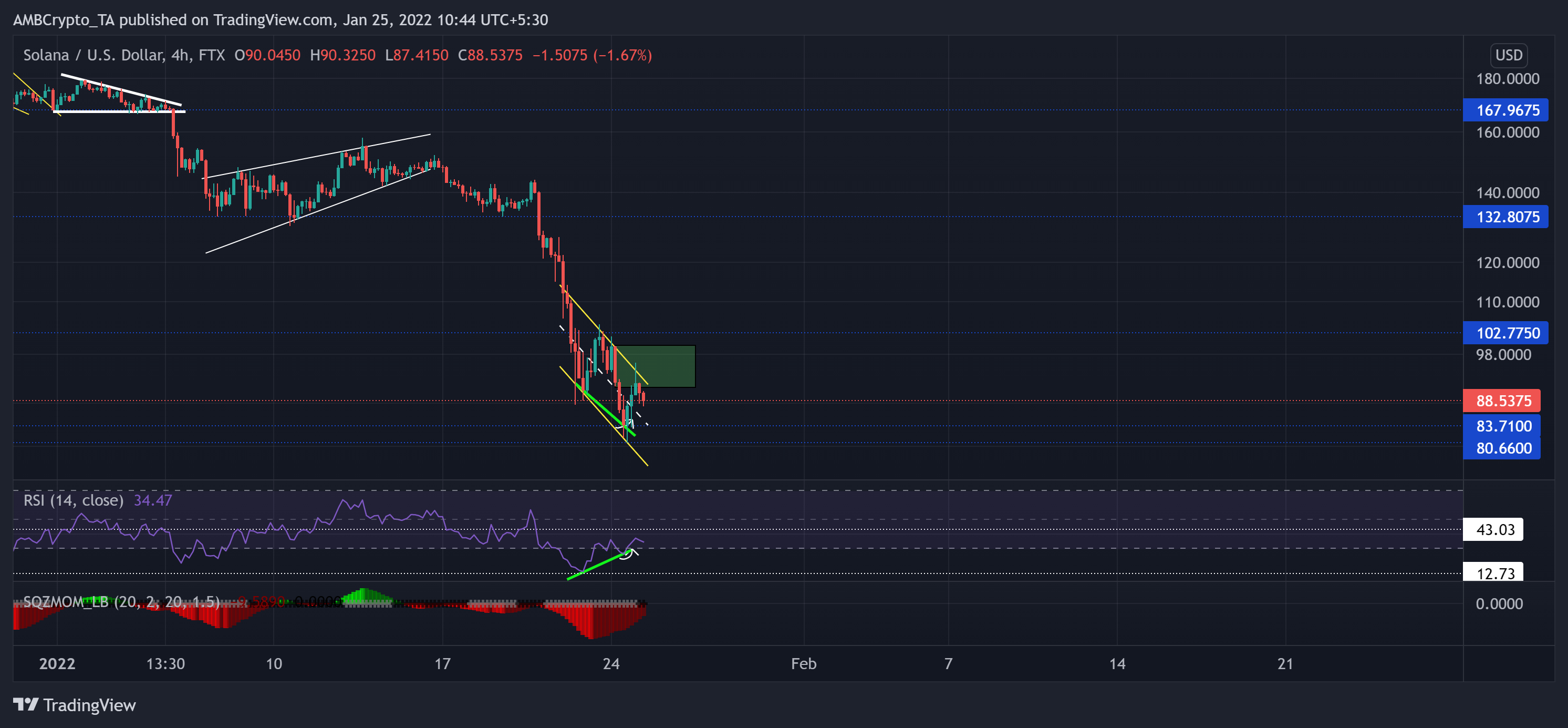Click the 120.0000 price scale value
Screen dimensions: 1568x728
point(1507,263)
